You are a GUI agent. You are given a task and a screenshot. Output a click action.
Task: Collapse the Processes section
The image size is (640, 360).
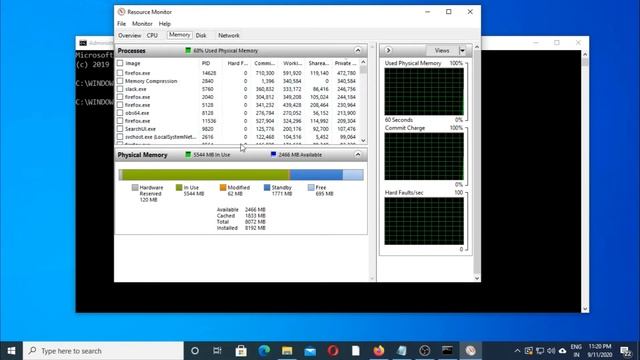click(358, 51)
